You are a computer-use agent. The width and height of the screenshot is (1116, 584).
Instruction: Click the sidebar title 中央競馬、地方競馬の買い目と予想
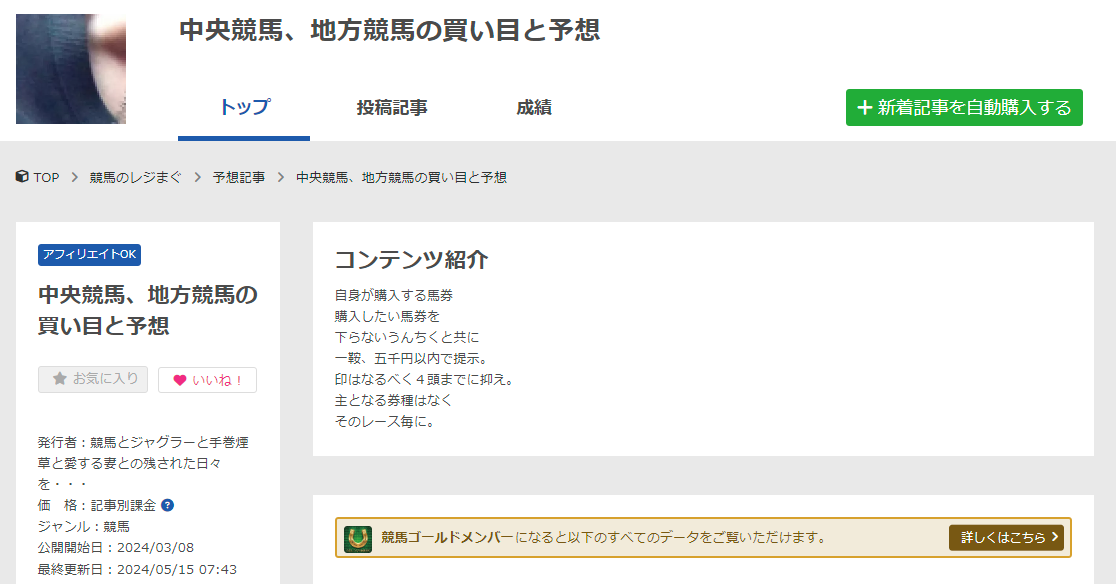coord(148,310)
